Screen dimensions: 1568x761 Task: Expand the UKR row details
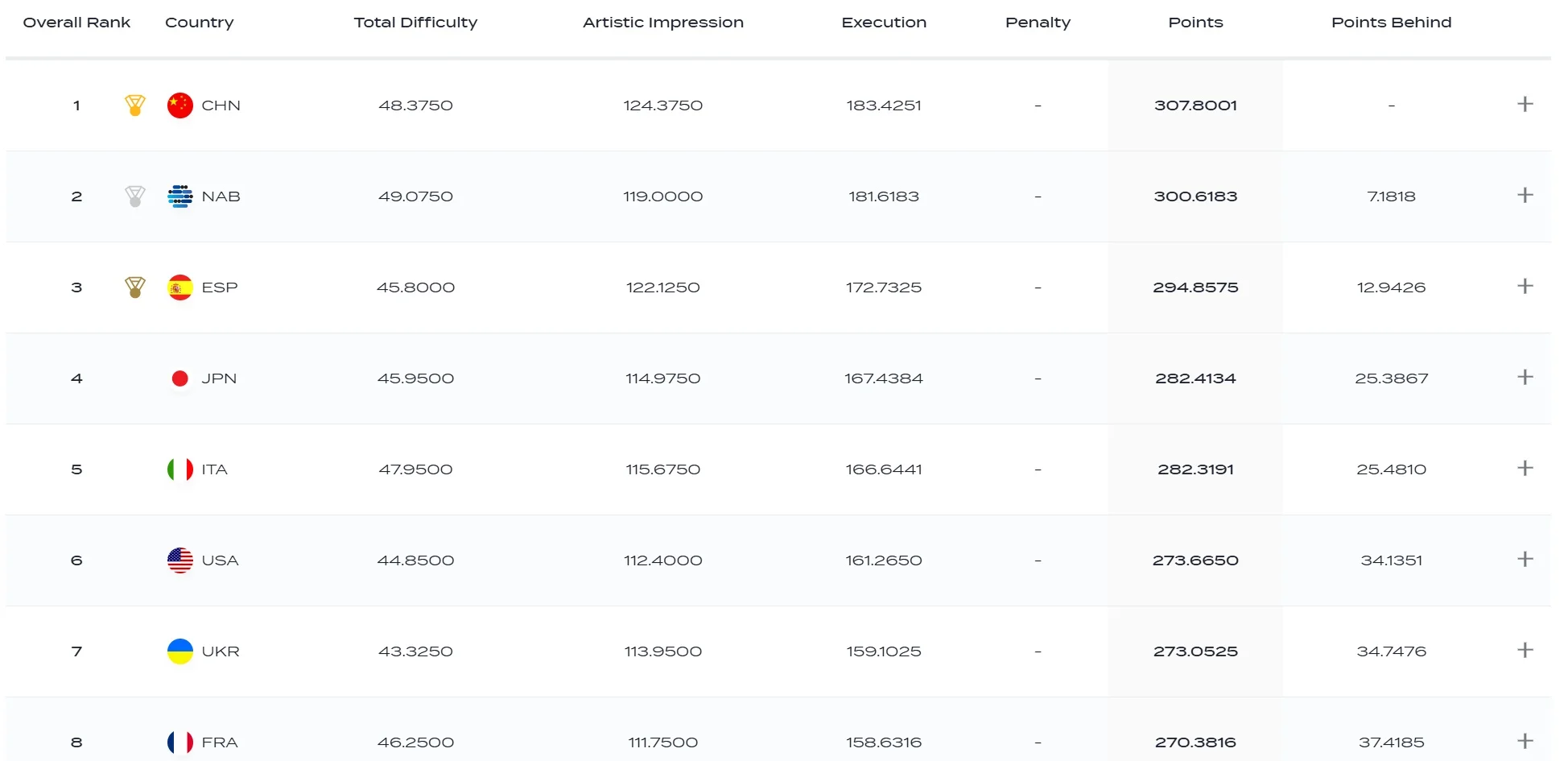coord(1525,651)
